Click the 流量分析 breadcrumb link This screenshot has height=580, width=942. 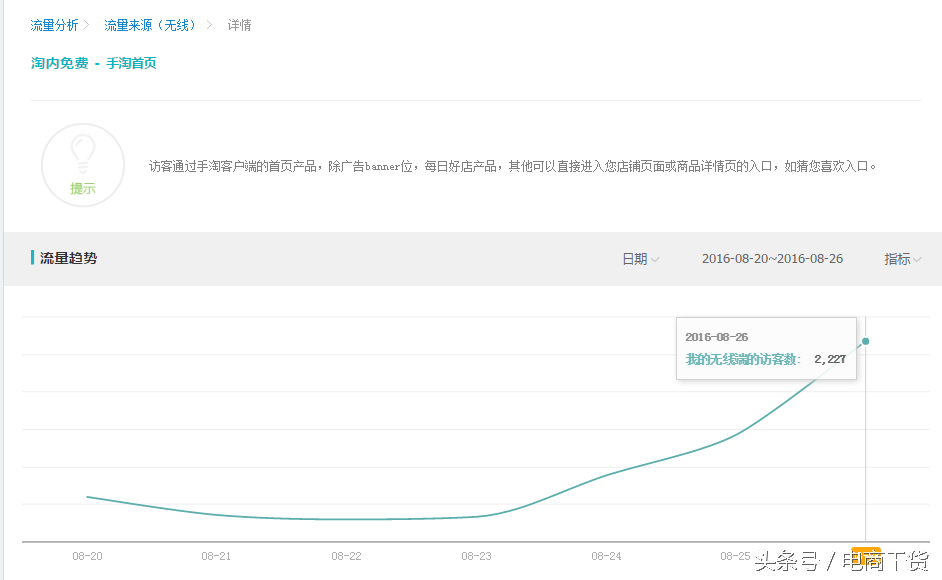(53, 25)
